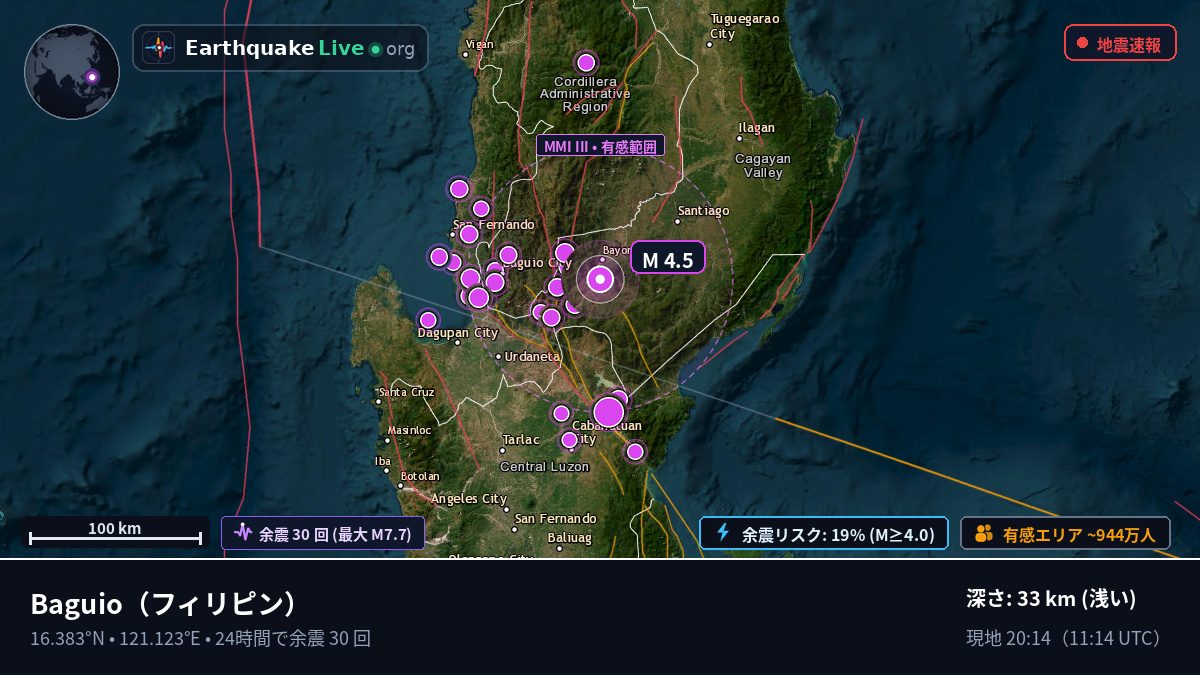Open the 余震 30 回 (最大 M7.7) badge
This screenshot has height=675, width=1200.
click(x=323, y=533)
